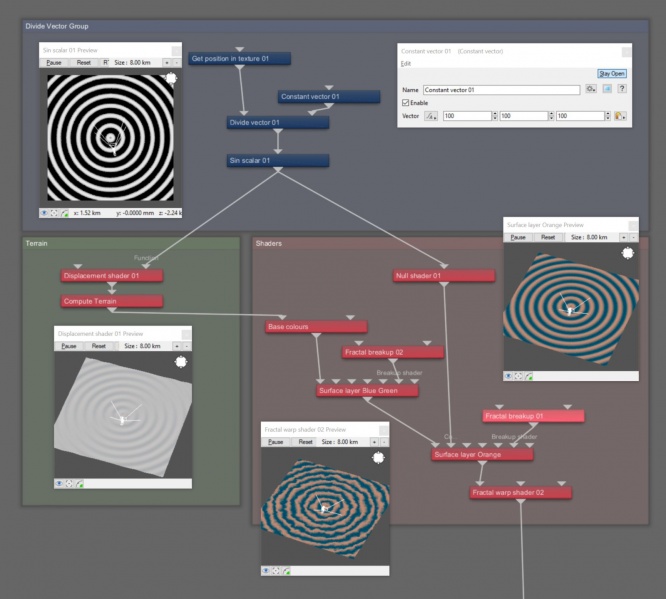Open colour picker icon after vector fields
Screen dimensions: 666x599
620,116
